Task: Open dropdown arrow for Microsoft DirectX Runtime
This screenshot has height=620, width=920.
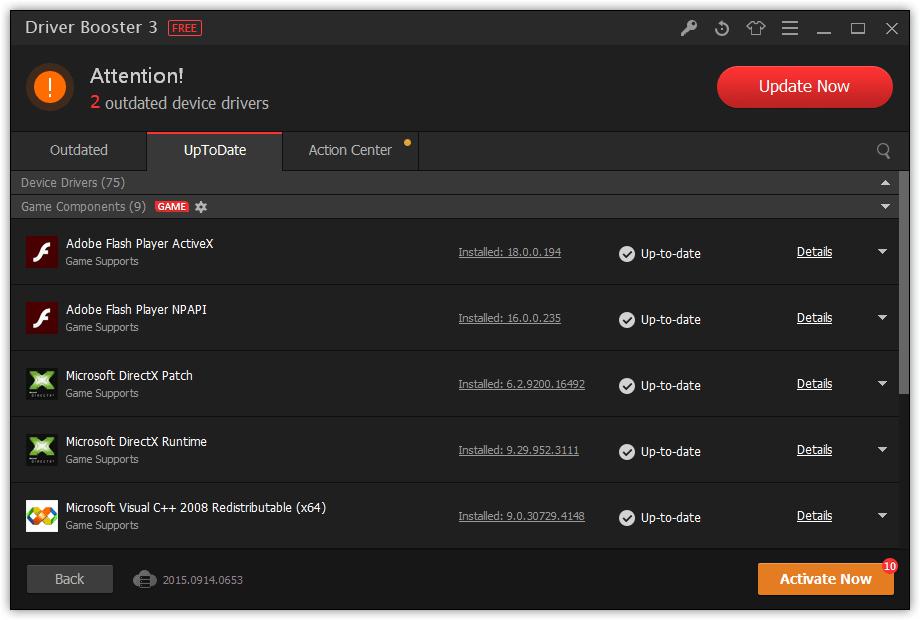Action: (x=882, y=449)
